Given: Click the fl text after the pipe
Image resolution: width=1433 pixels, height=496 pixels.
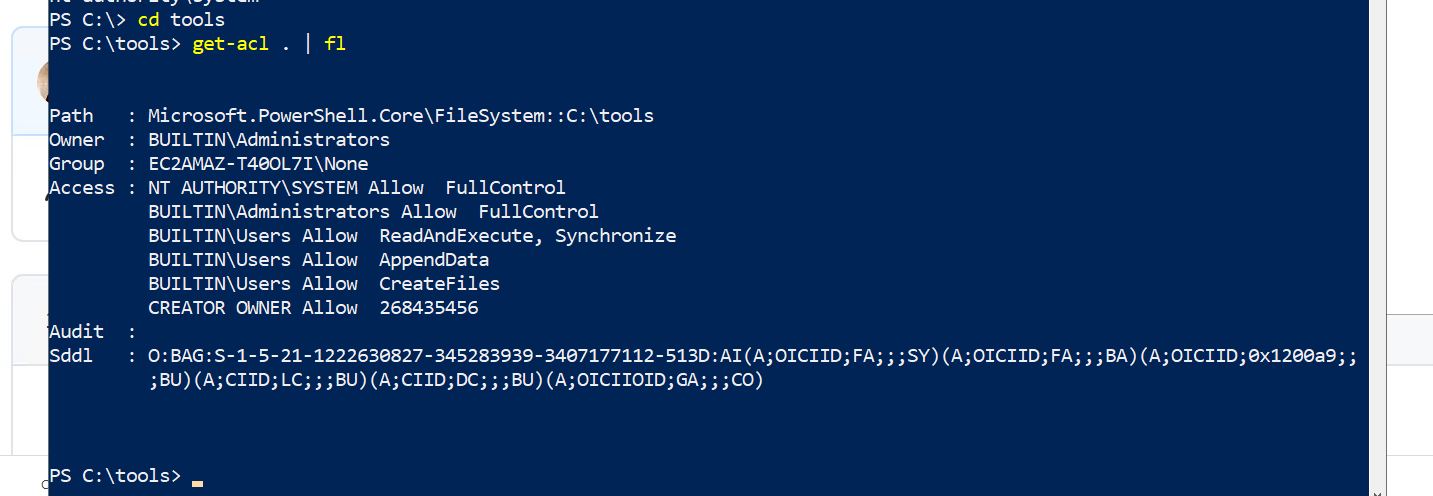Looking at the screenshot, I should click(x=335, y=45).
